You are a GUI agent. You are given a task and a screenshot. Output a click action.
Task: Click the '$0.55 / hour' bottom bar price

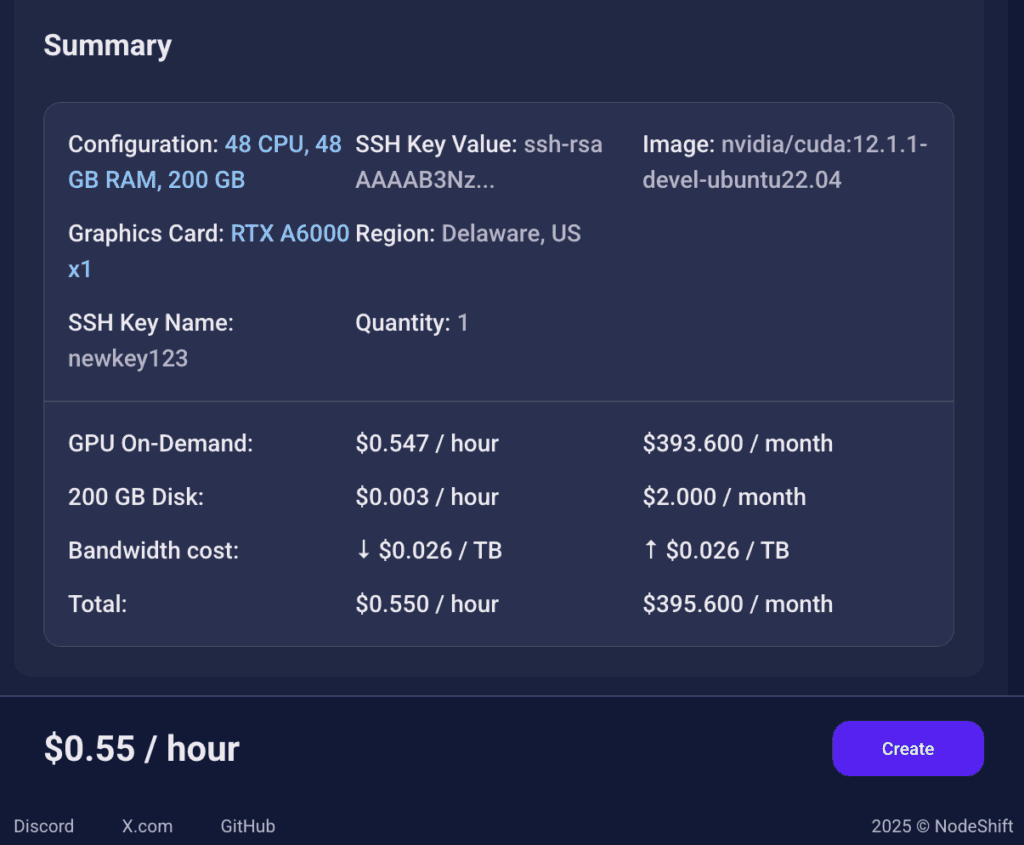click(x=142, y=748)
